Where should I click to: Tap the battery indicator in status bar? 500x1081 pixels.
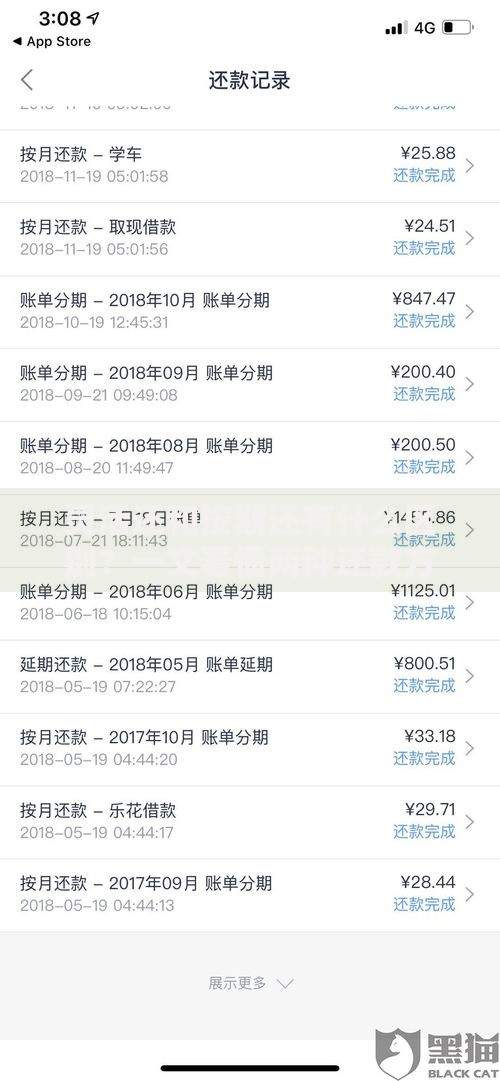(458, 28)
